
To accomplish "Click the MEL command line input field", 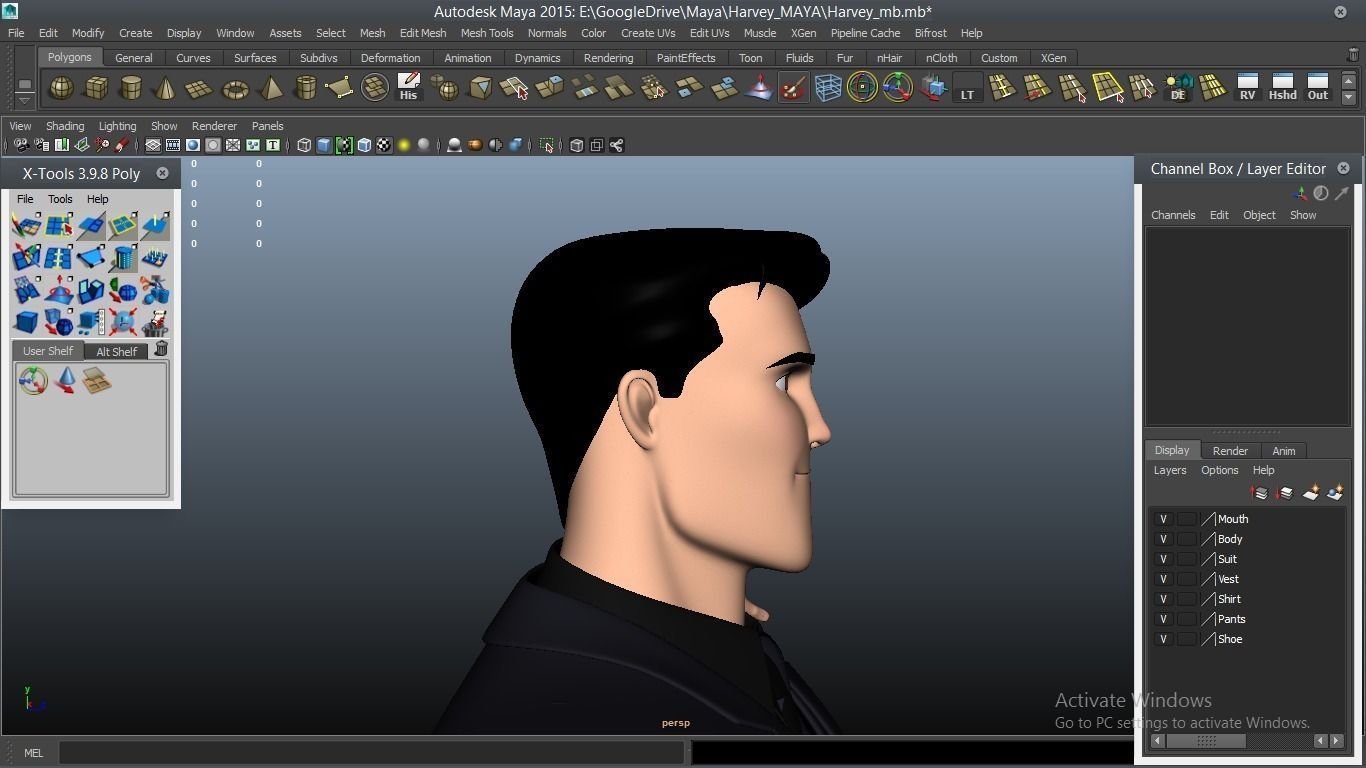I will [x=372, y=753].
